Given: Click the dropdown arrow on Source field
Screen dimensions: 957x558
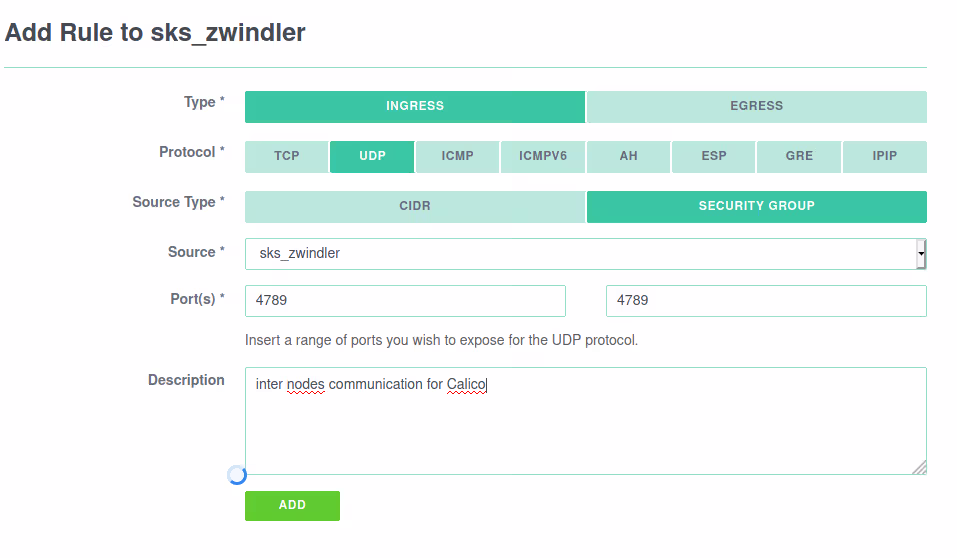Looking at the screenshot, I should click(921, 254).
